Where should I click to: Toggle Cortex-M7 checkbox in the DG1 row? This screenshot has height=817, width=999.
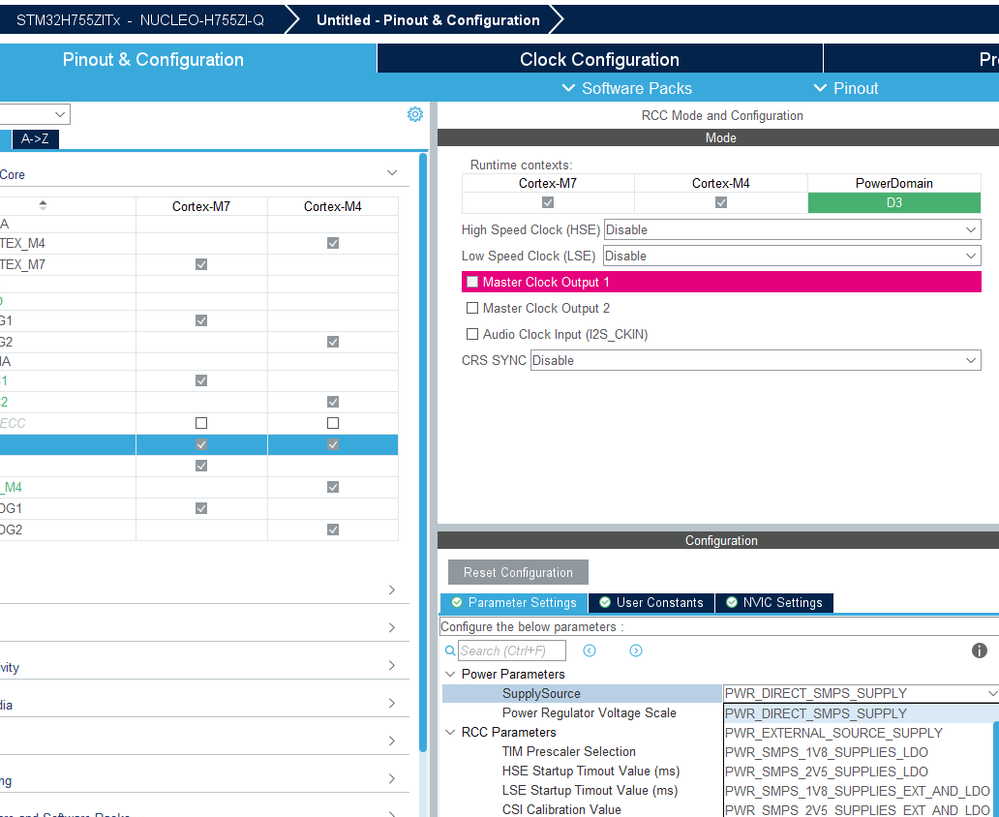(201, 508)
